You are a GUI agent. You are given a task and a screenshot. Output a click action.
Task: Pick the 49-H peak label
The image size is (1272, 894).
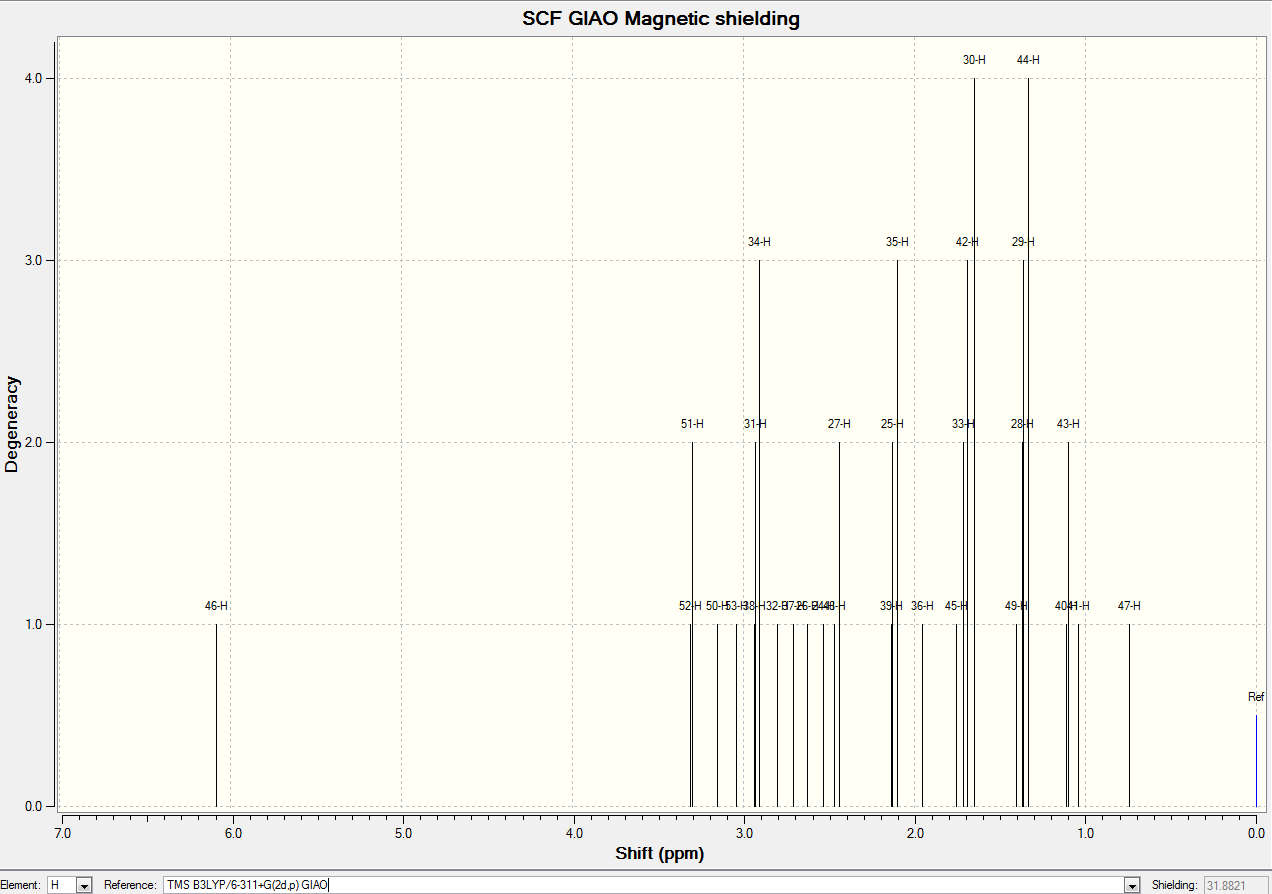1016,606
